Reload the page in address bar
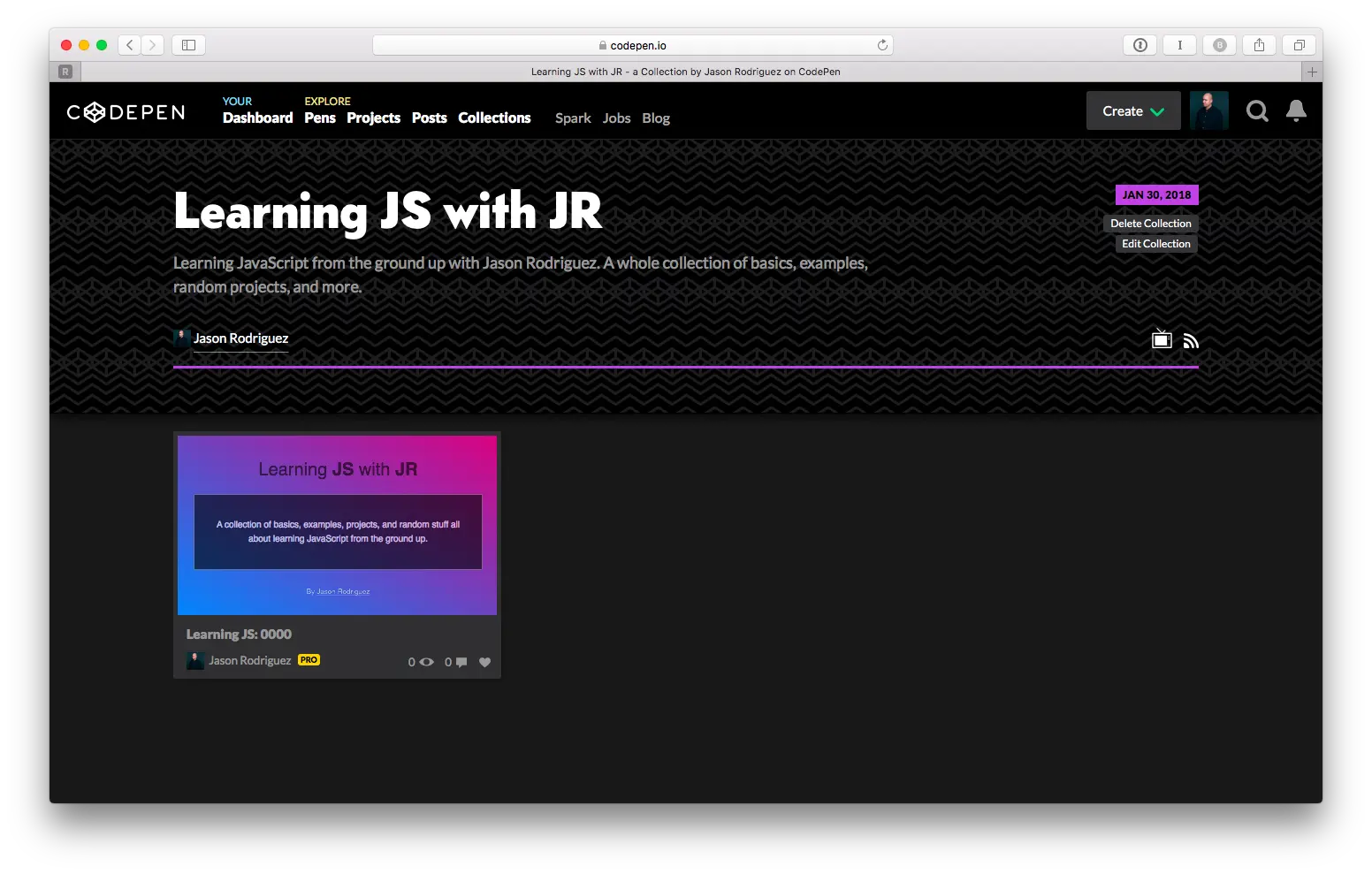The height and width of the screenshot is (874, 1372). 882,45
